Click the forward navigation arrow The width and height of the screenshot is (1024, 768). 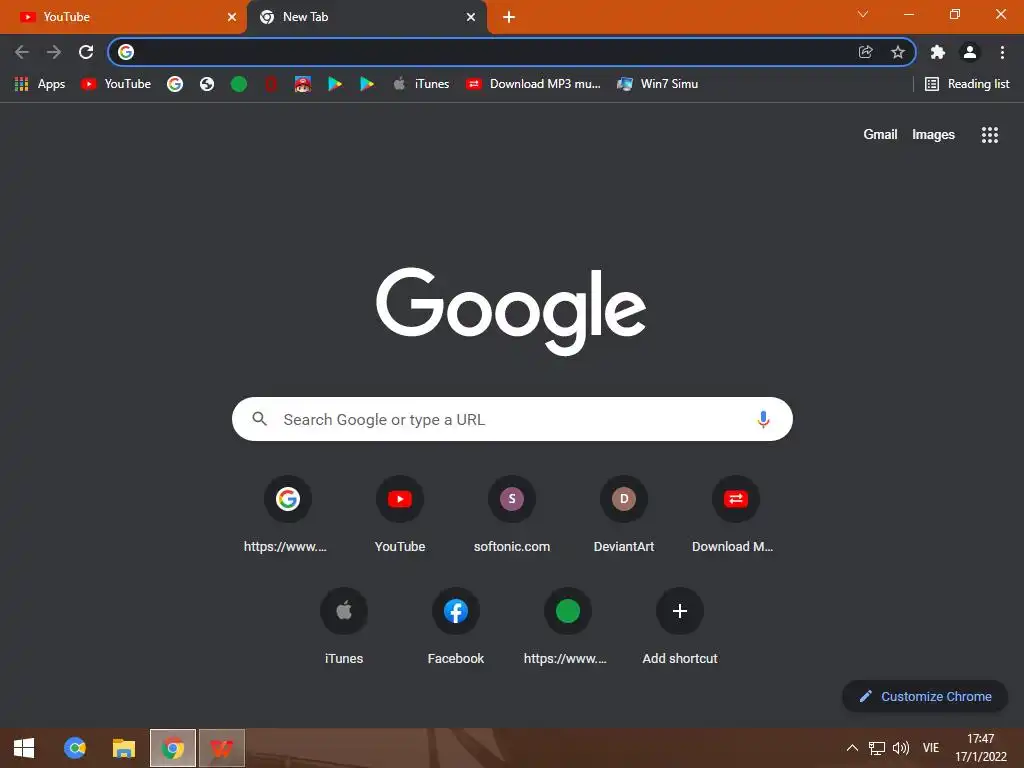click(54, 52)
